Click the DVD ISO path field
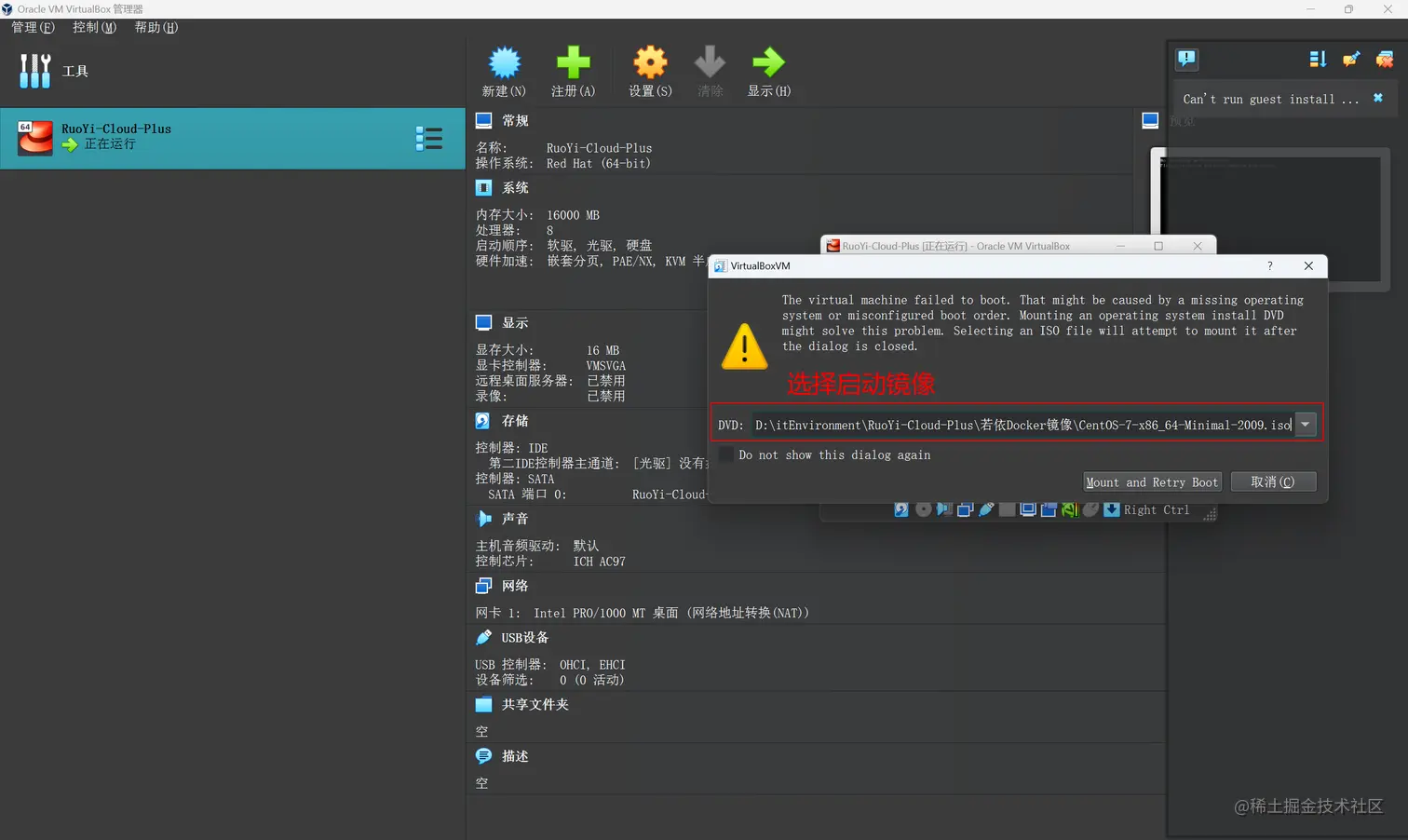The image size is (1408, 840). (x=1022, y=425)
